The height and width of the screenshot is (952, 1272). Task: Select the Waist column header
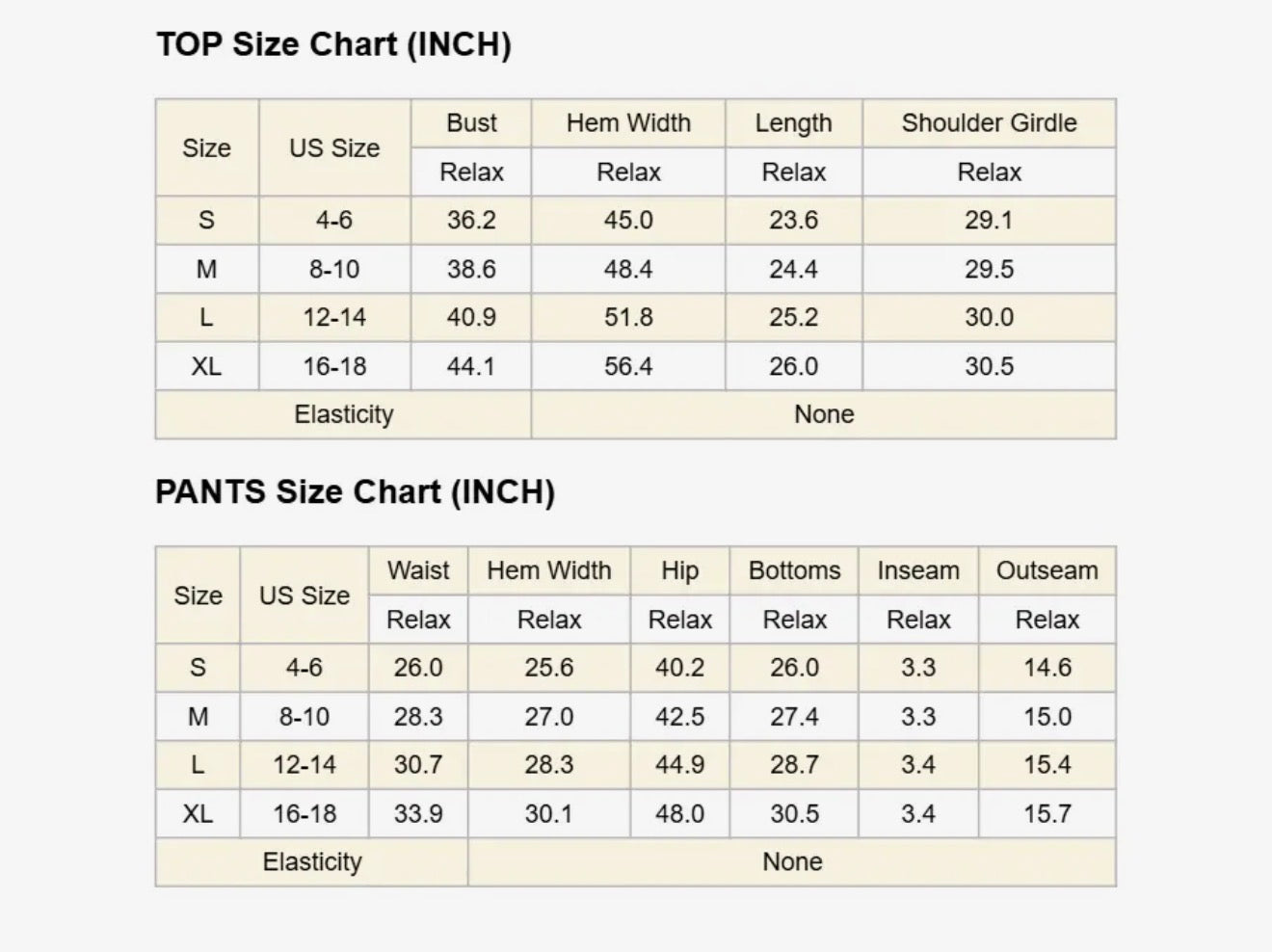[418, 570]
